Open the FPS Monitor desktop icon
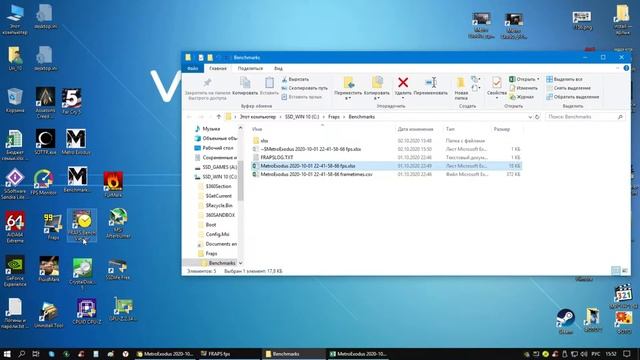The image size is (640, 360). (43, 182)
